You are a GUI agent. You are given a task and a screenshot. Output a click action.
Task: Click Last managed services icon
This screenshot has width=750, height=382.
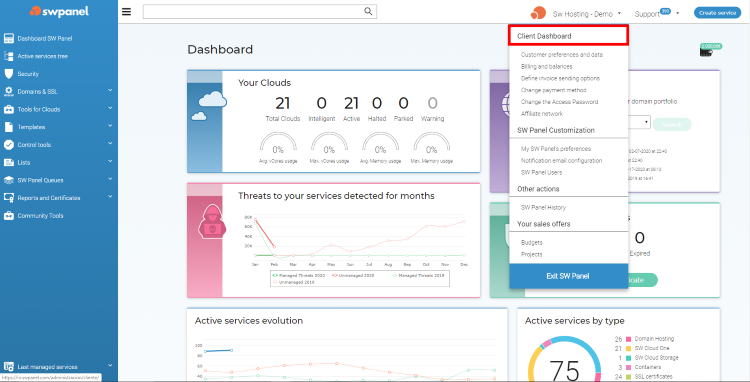(x=9, y=367)
